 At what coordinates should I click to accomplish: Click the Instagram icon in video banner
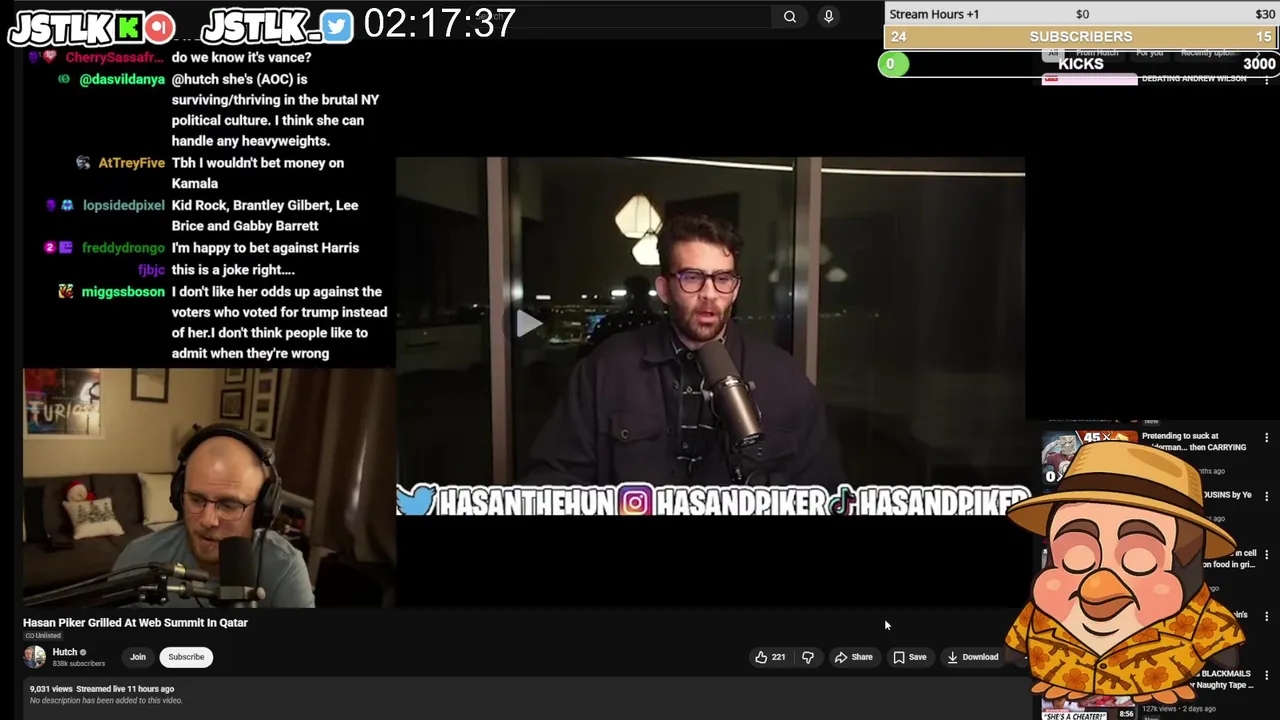point(635,501)
